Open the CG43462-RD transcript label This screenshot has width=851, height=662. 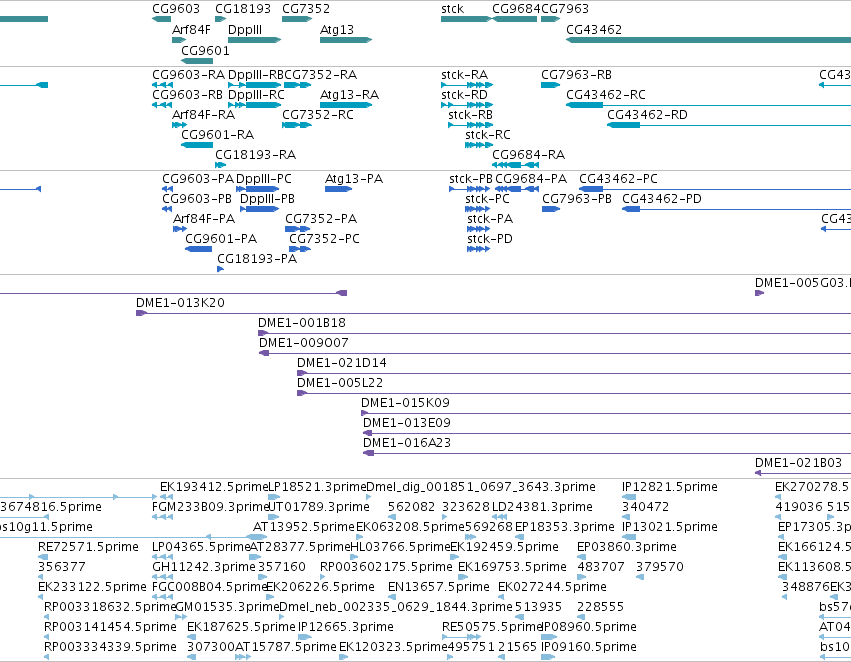pyautogui.click(x=647, y=115)
